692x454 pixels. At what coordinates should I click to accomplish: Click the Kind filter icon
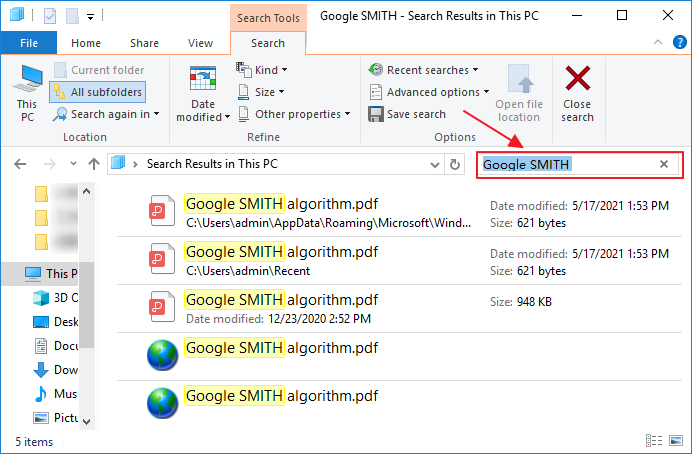pos(244,69)
